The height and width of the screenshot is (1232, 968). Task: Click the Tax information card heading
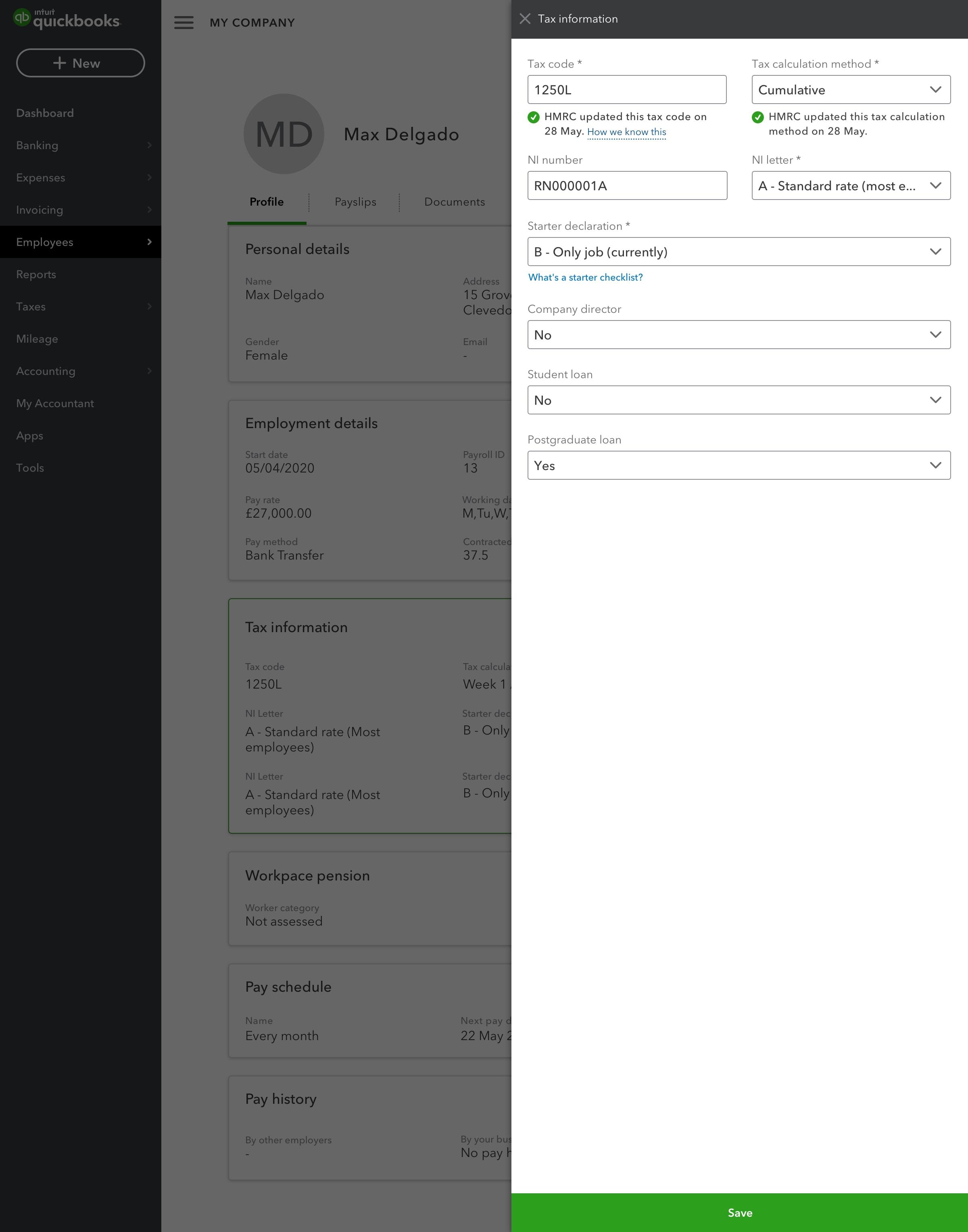[x=296, y=628]
